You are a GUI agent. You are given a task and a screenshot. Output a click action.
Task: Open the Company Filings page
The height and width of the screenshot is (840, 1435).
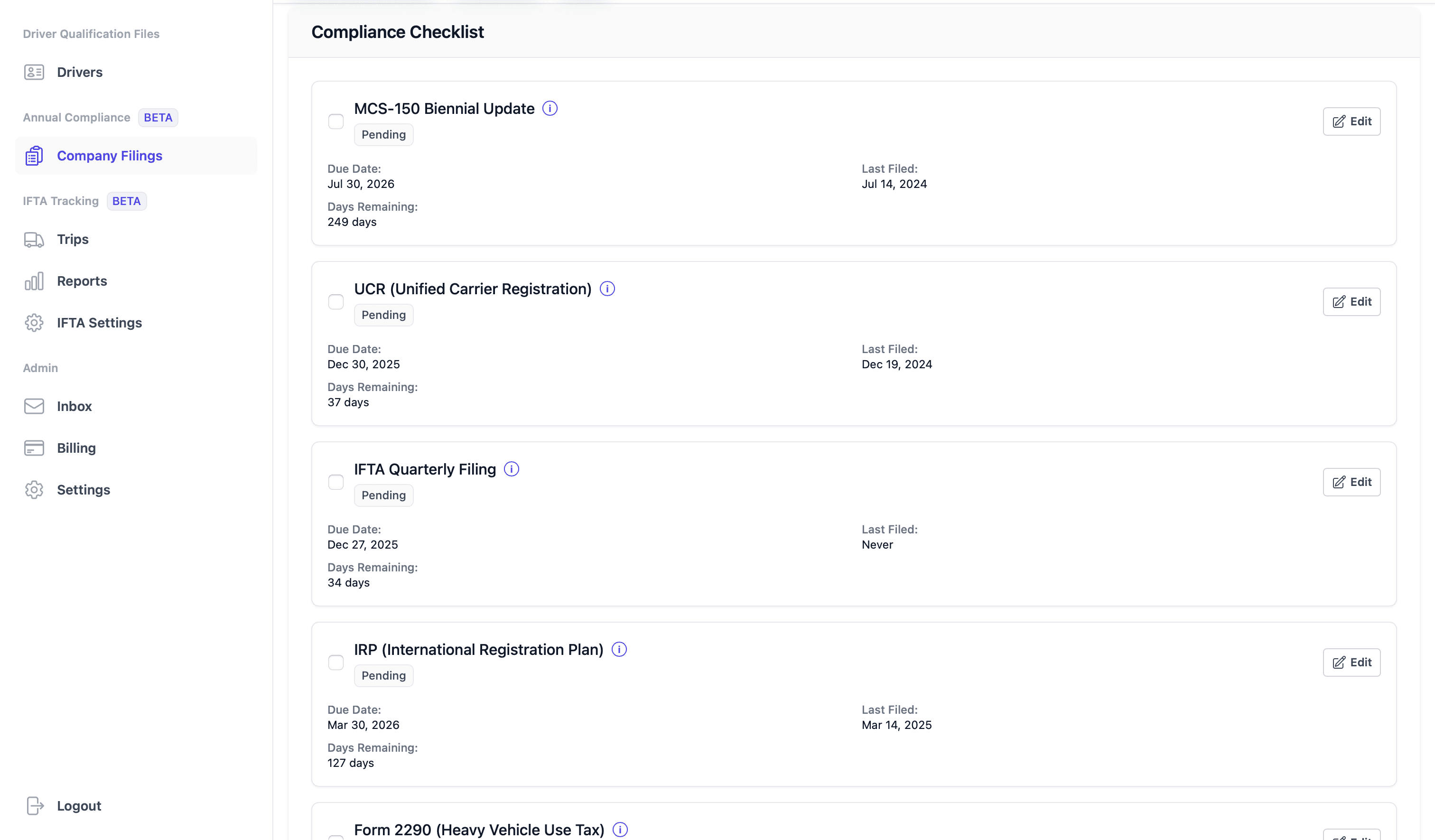109,156
